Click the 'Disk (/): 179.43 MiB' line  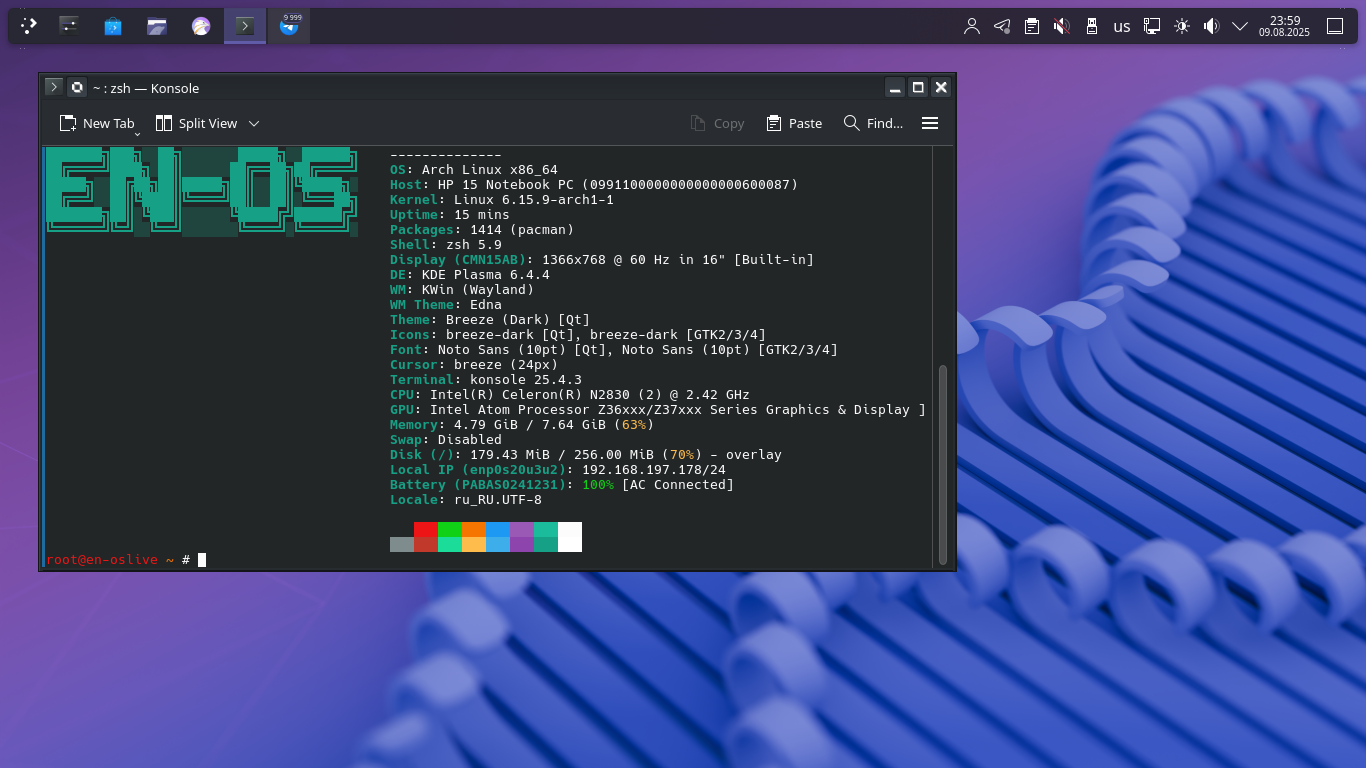tap(586, 455)
